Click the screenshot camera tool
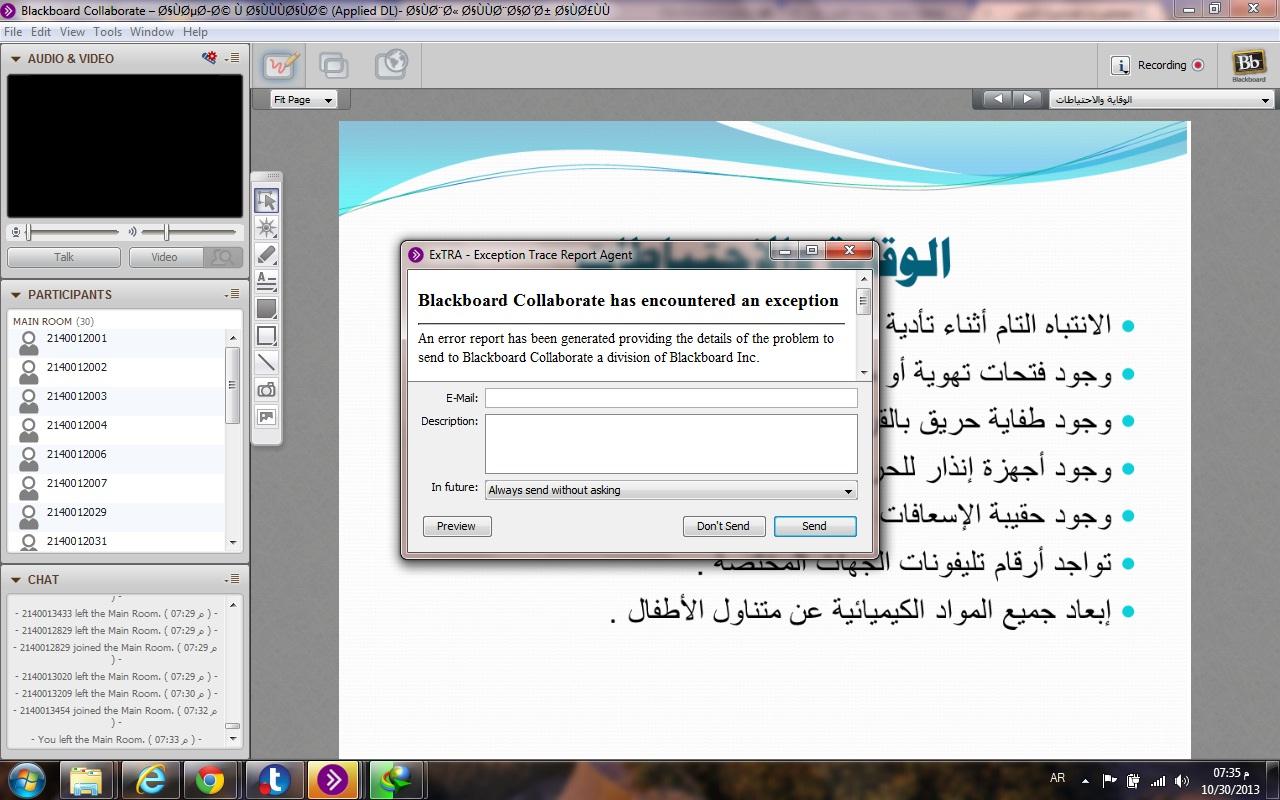1280x800 pixels. 266,390
